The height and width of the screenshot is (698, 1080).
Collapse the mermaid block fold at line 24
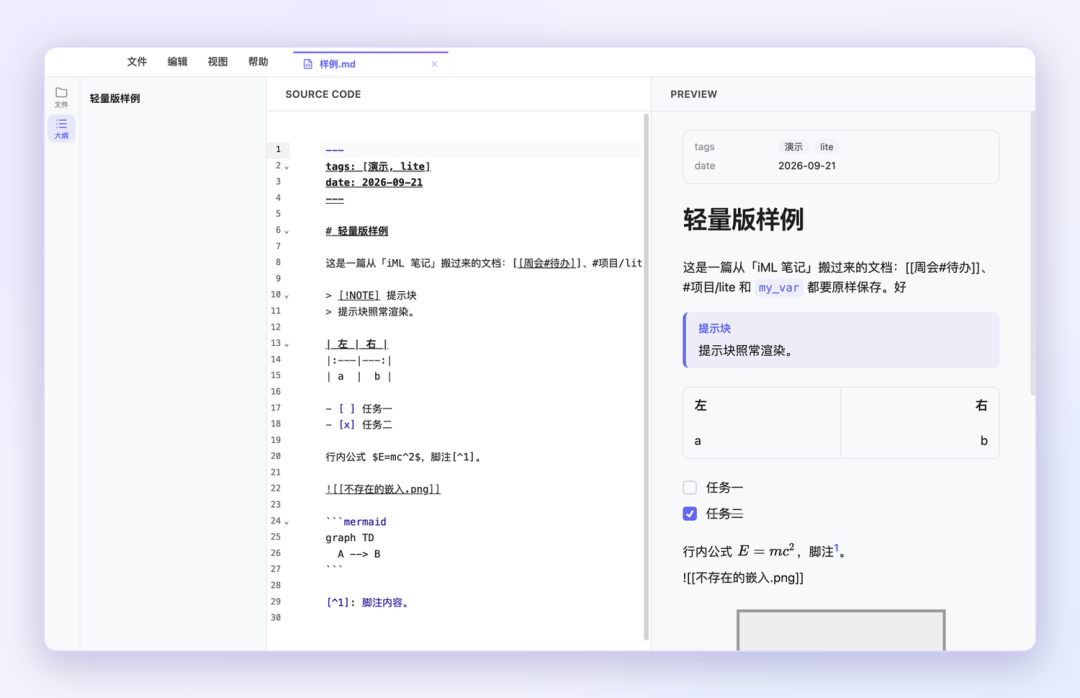point(287,522)
